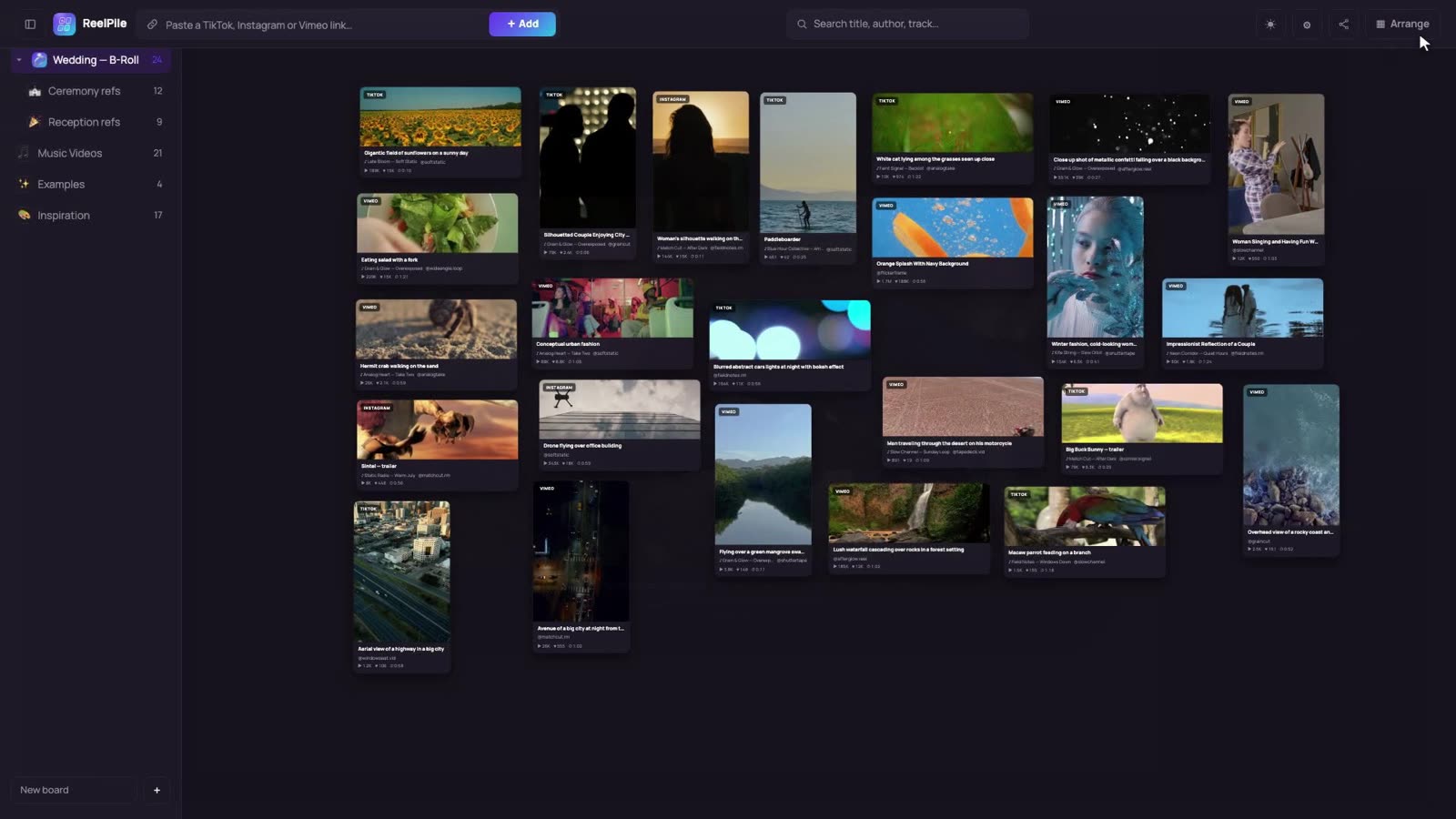1456x819 pixels.
Task: Open the Hermit crab walking on sand card
Action: click(436, 344)
